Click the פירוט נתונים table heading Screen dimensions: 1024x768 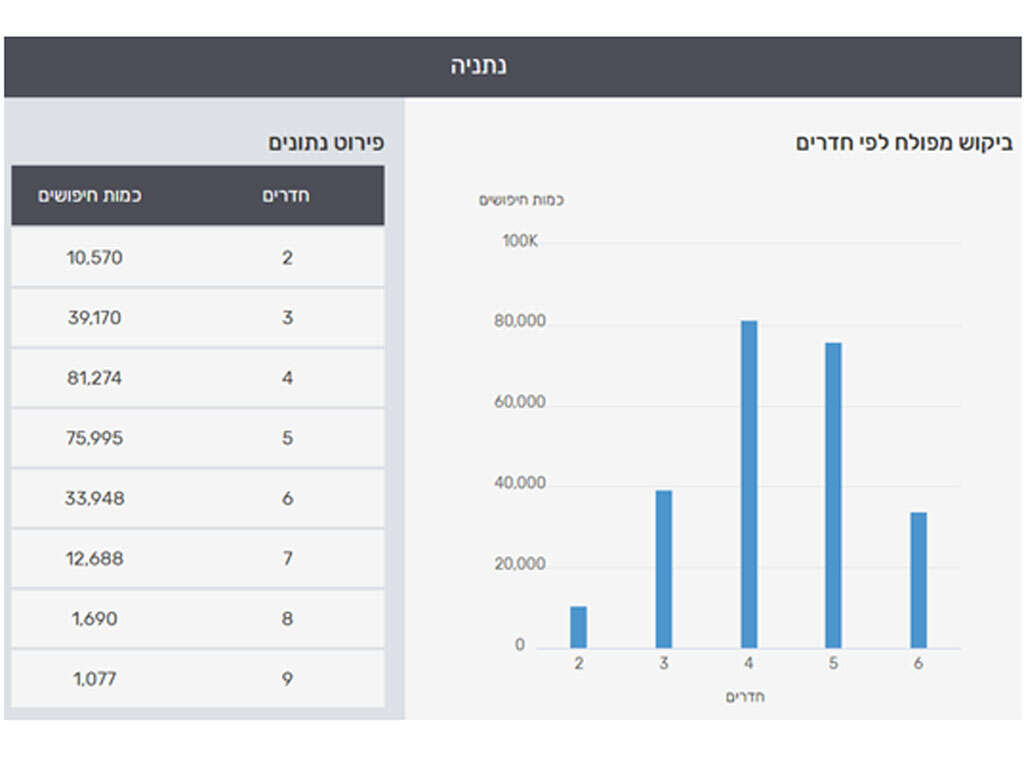coord(326,143)
